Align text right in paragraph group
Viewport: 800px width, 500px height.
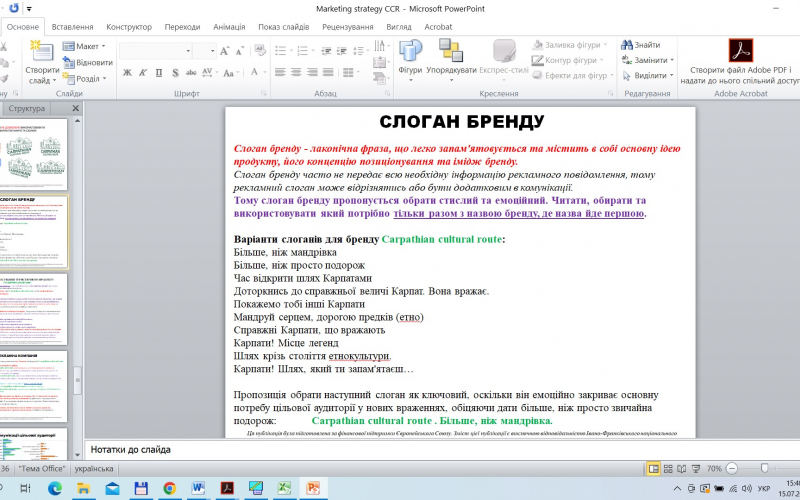[312, 72]
